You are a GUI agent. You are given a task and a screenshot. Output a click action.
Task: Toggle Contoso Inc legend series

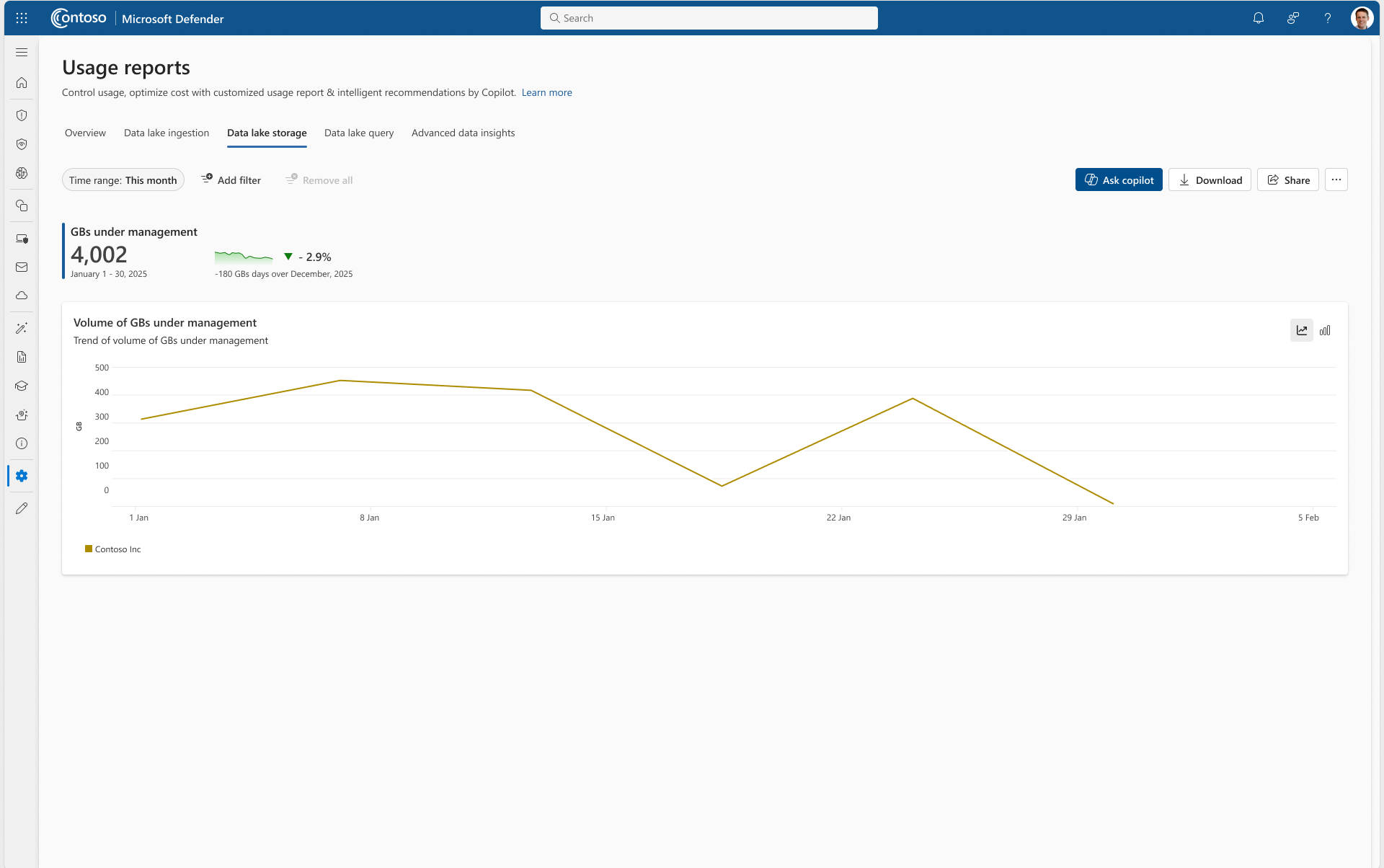[x=113, y=549]
